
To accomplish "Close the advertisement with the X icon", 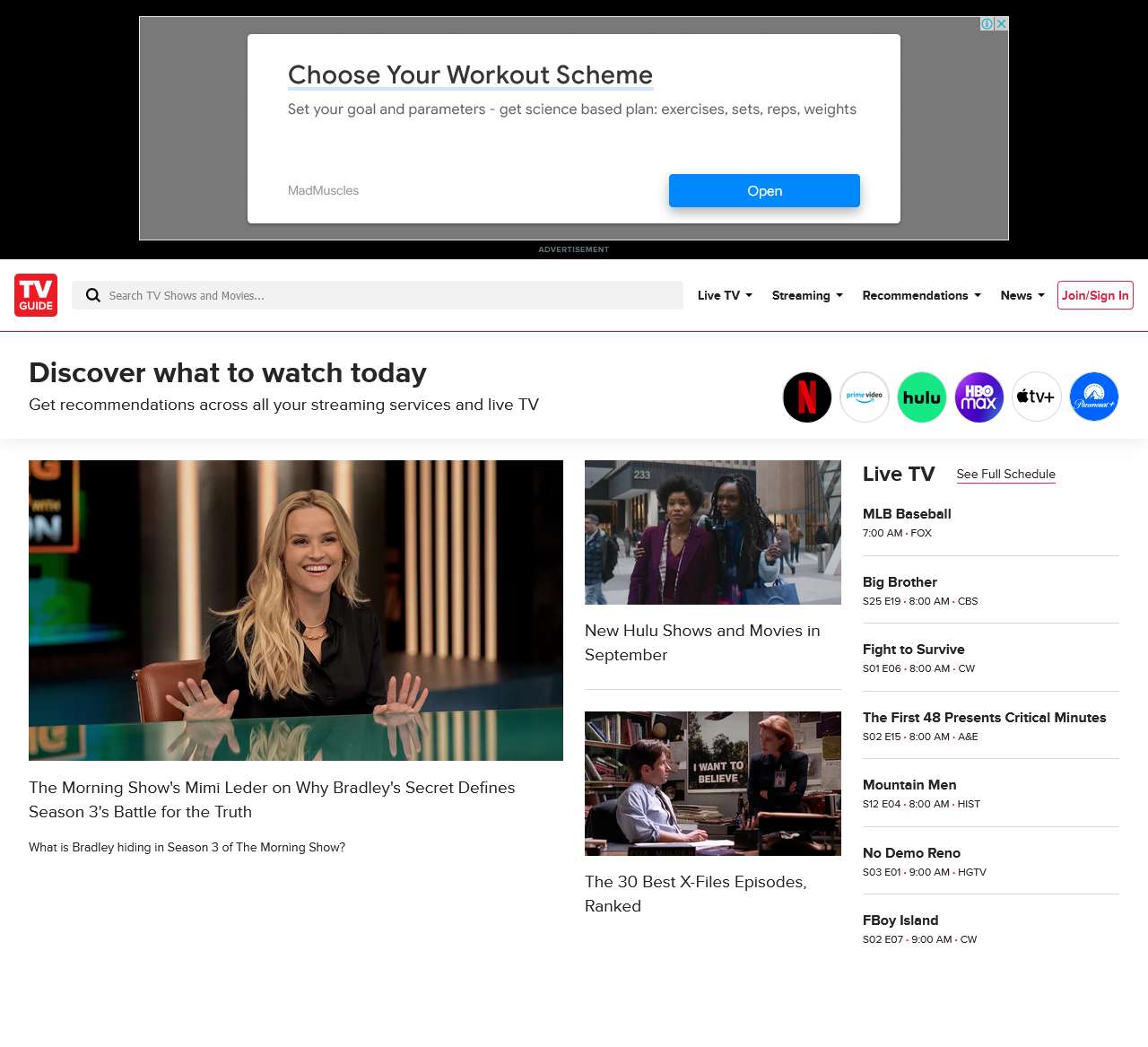I will pyautogui.click(x=1000, y=24).
